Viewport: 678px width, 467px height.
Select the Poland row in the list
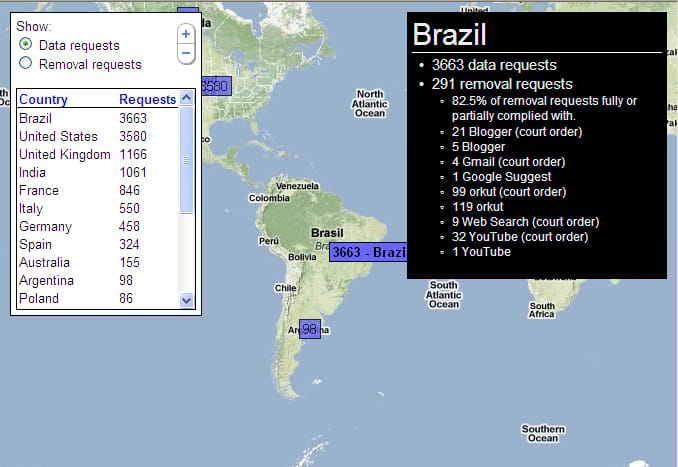click(98, 298)
